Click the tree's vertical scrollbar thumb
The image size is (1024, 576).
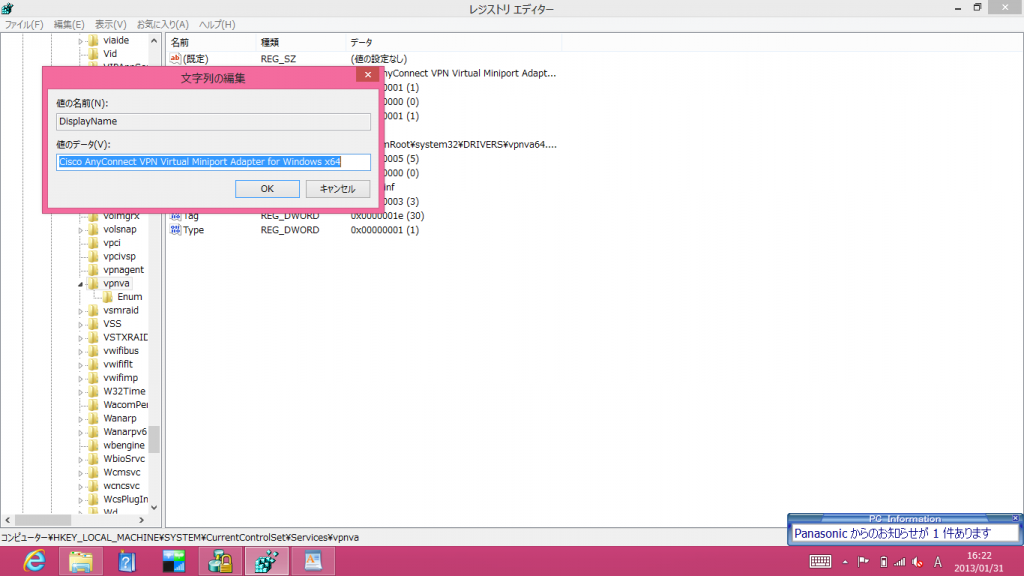[x=154, y=440]
